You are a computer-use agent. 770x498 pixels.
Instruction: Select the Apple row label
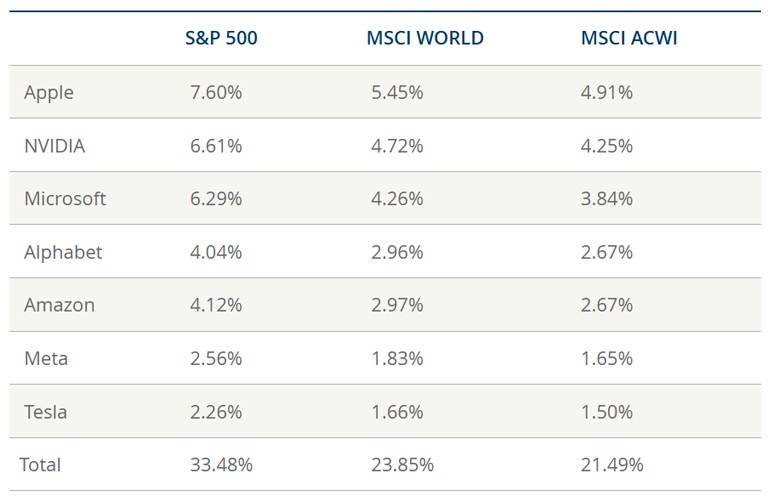(49, 93)
